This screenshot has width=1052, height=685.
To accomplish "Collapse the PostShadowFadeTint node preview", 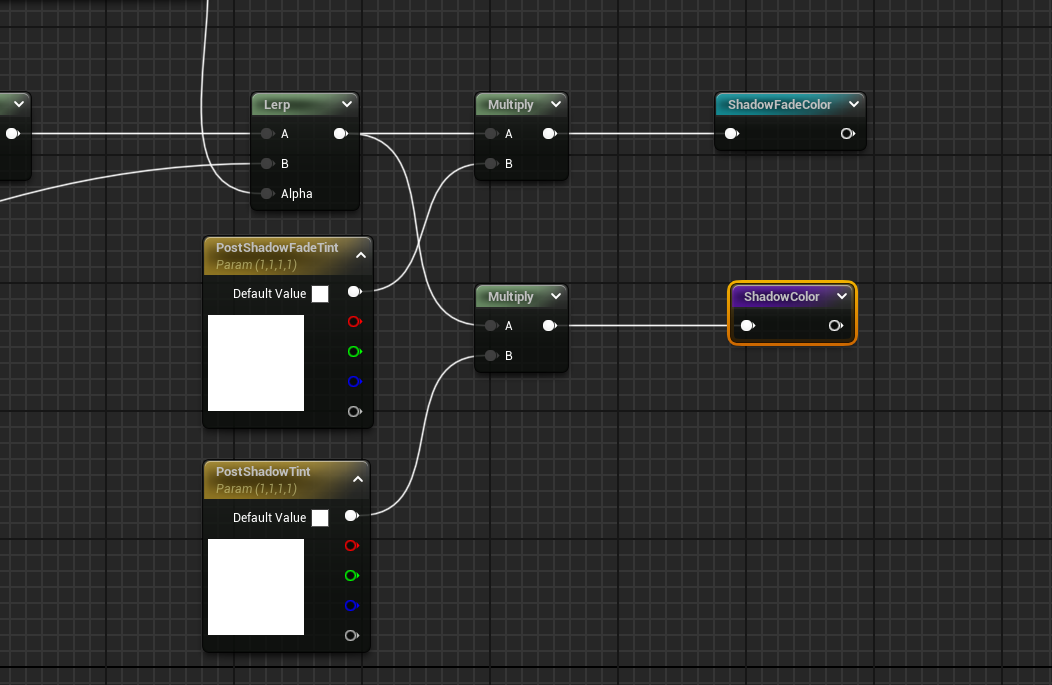I will coord(360,256).
